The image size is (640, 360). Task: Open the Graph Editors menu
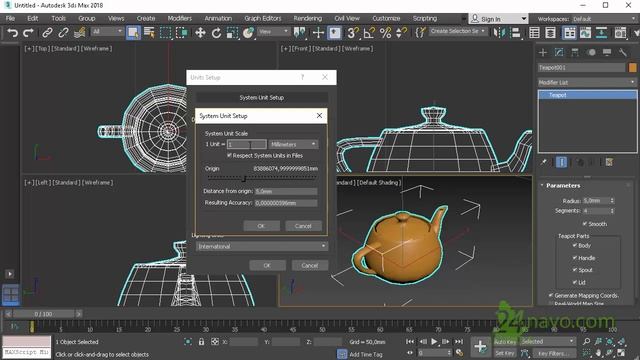(262, 18)
